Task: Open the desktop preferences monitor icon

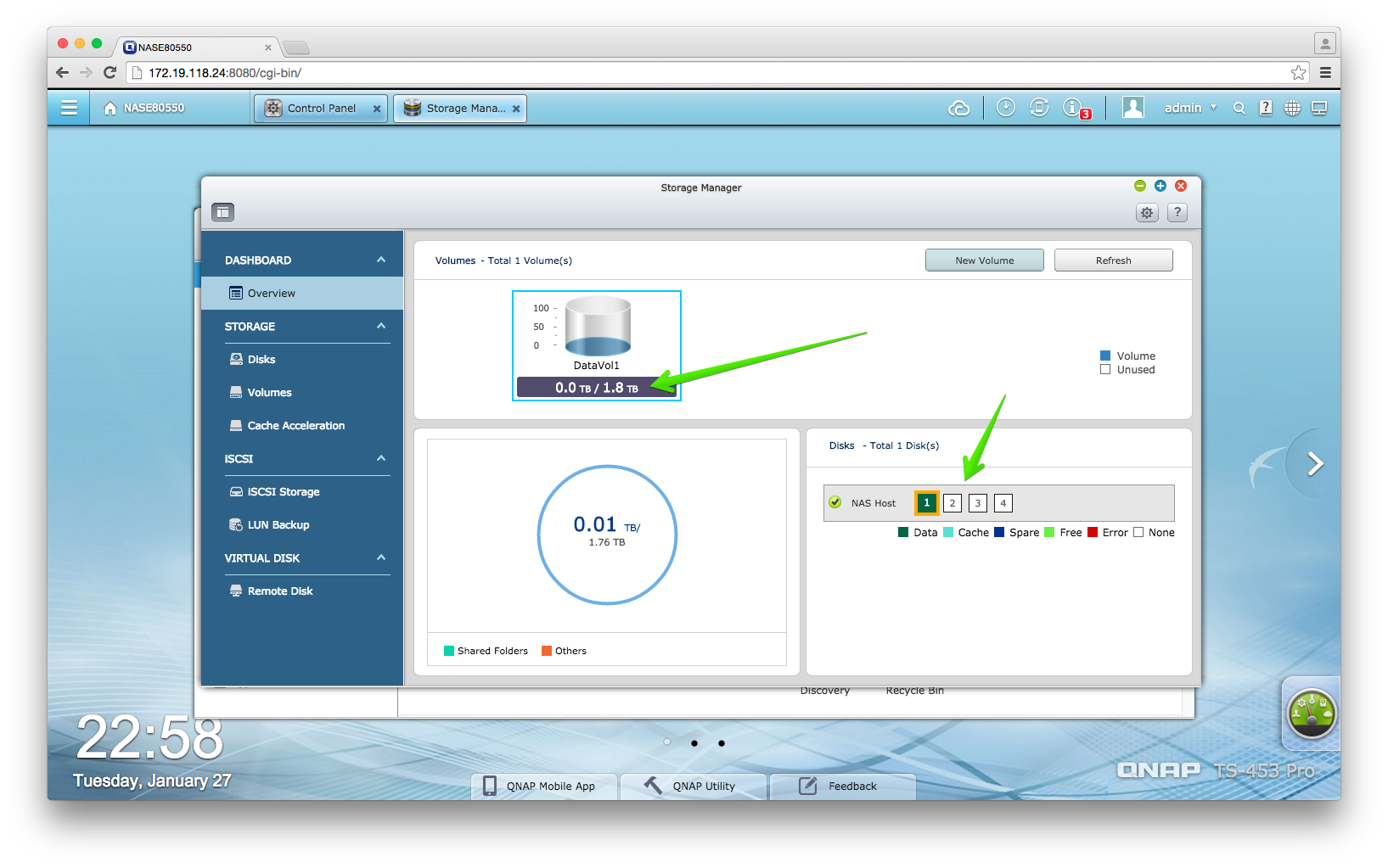Action: point(1319,108)
